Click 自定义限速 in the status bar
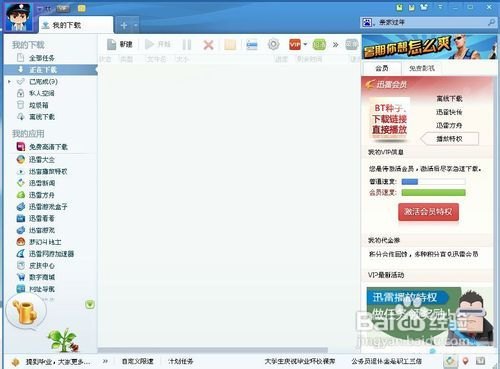Screen dimensions: 500x369 click(x=137, y=361)
